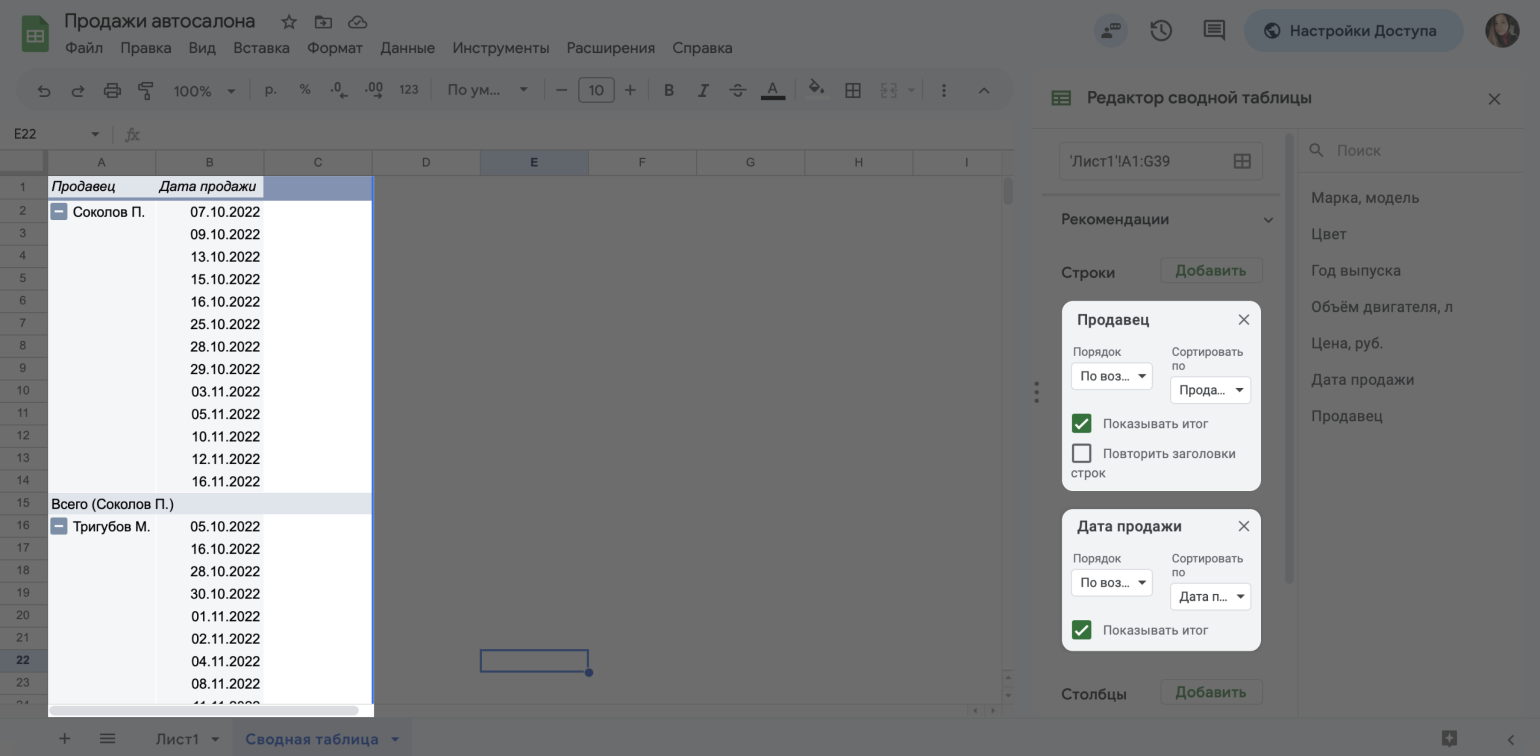Open the text color picker
The height and width of the screenshot is (756, 1540).
point(772,91)
